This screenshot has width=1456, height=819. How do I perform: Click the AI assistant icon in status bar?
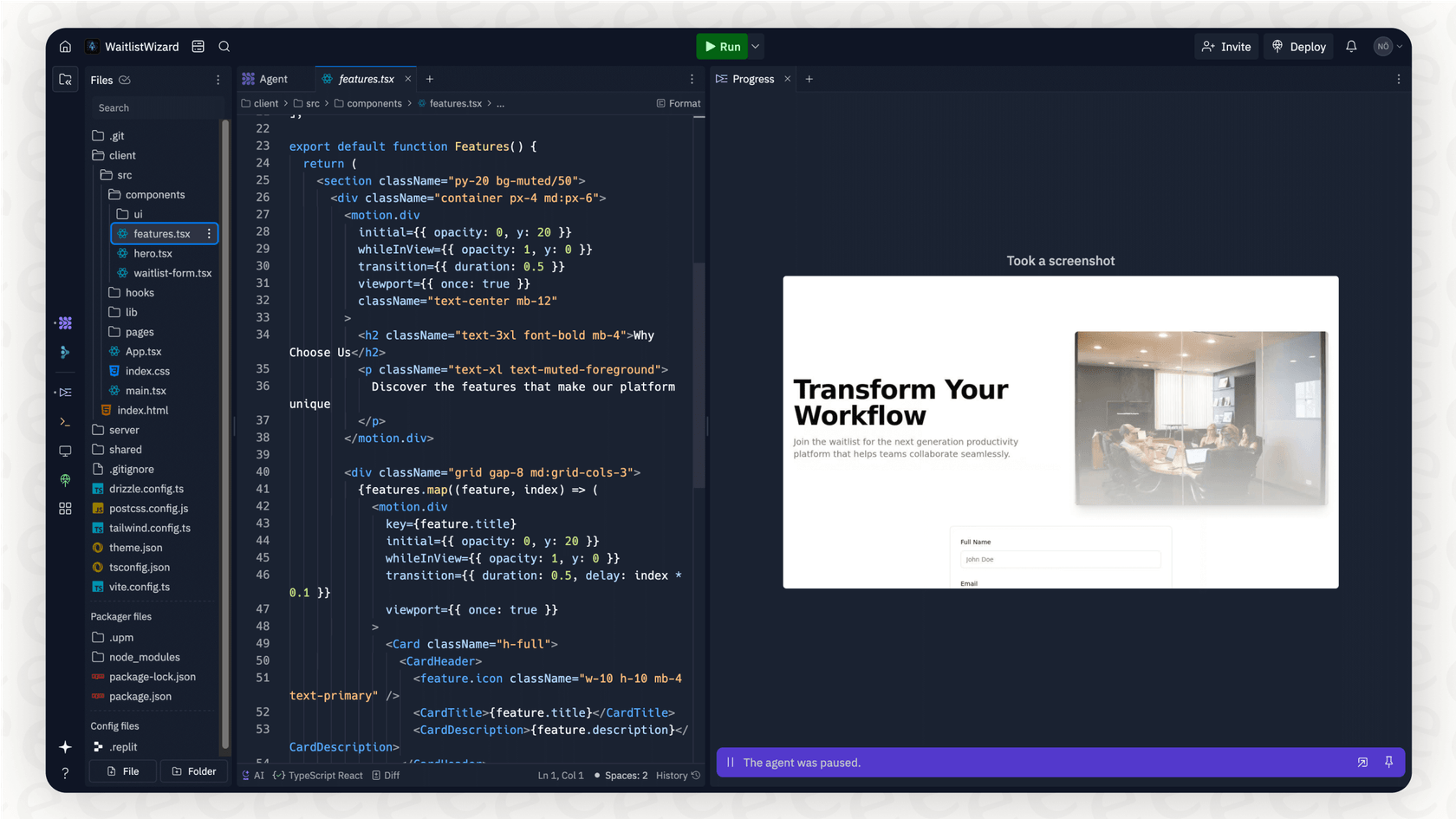coord(250,775)
